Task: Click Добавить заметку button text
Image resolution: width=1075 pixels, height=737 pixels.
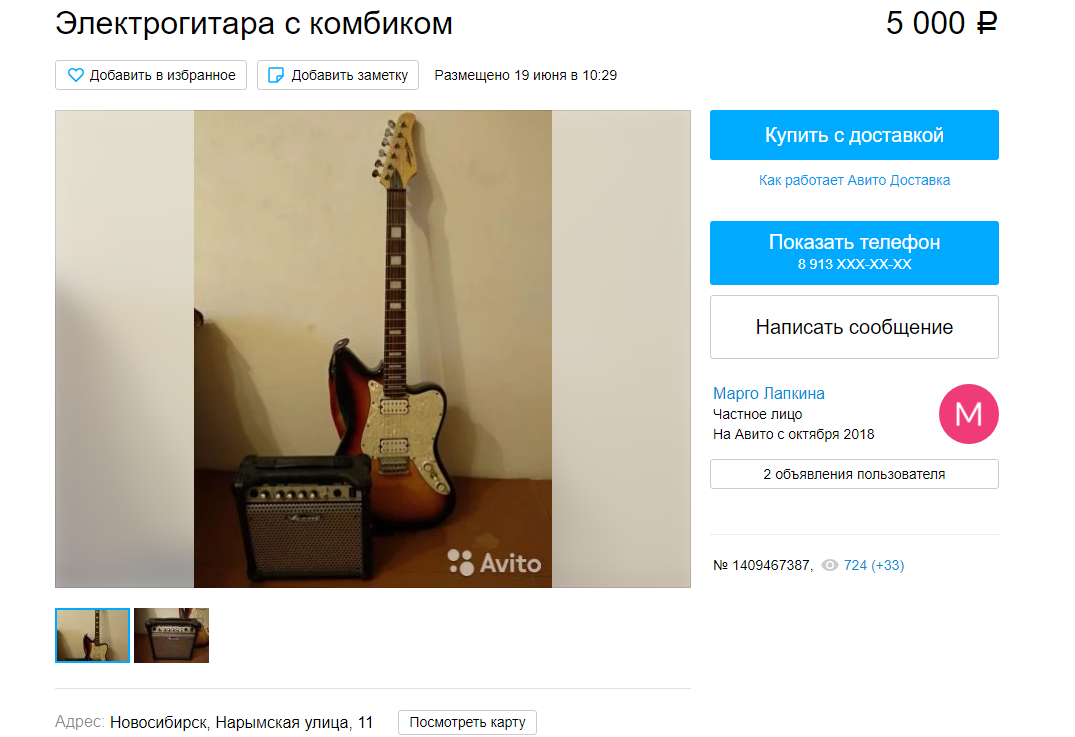Action: pos(350,75)
